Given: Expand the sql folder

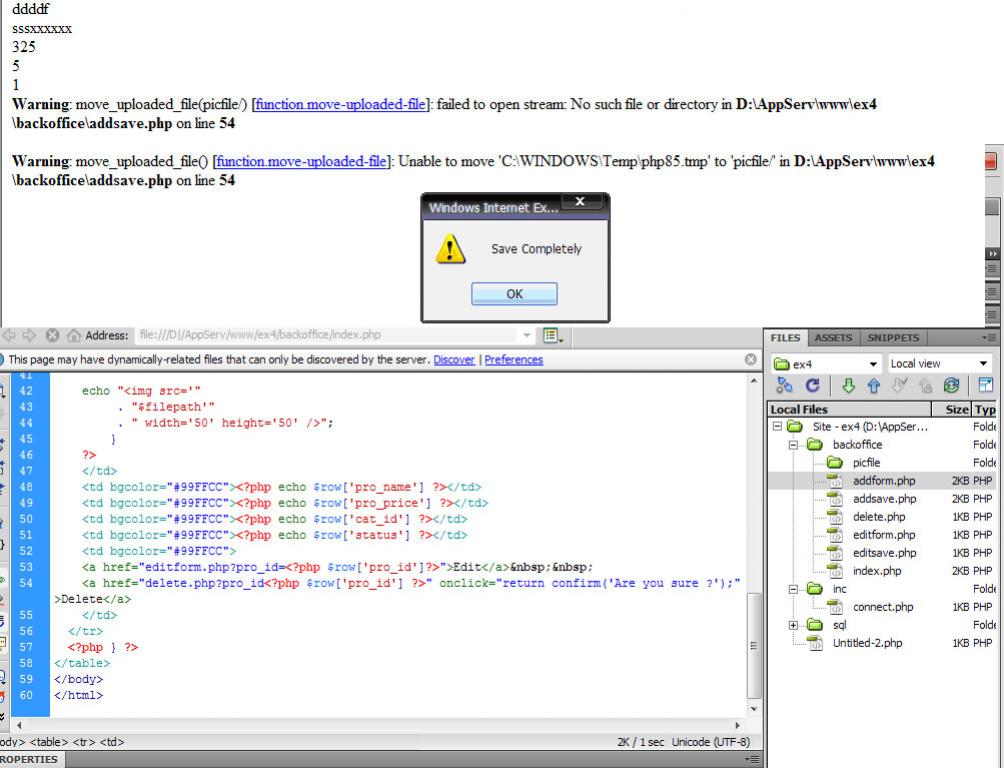Looking at the screenshot, I should 793,625.
